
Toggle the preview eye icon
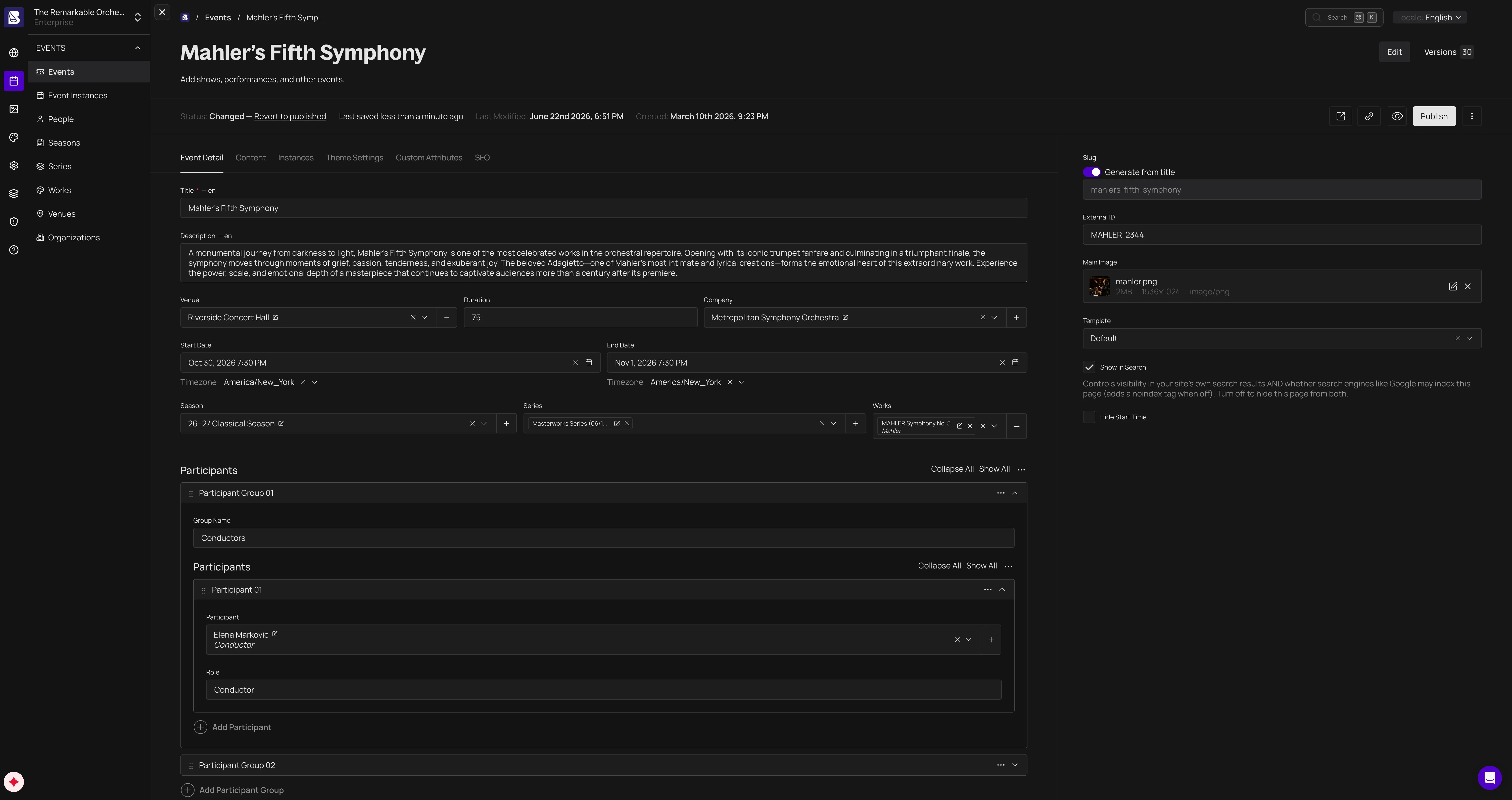1397,116
